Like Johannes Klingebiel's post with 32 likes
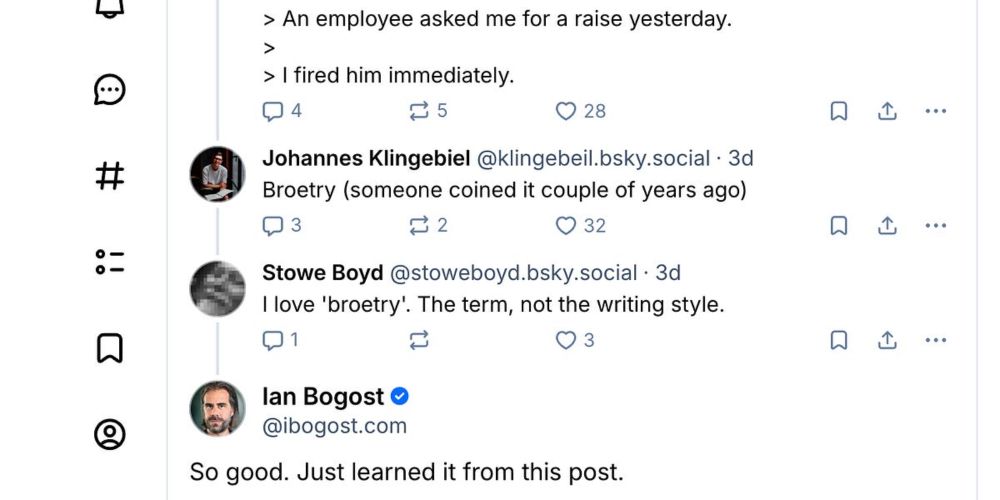 [x=566, y=226]
